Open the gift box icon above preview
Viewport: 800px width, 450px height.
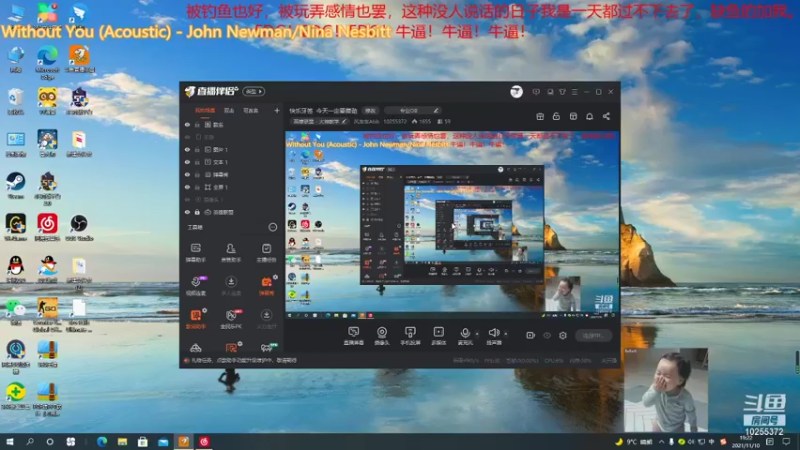coord(540,116)
